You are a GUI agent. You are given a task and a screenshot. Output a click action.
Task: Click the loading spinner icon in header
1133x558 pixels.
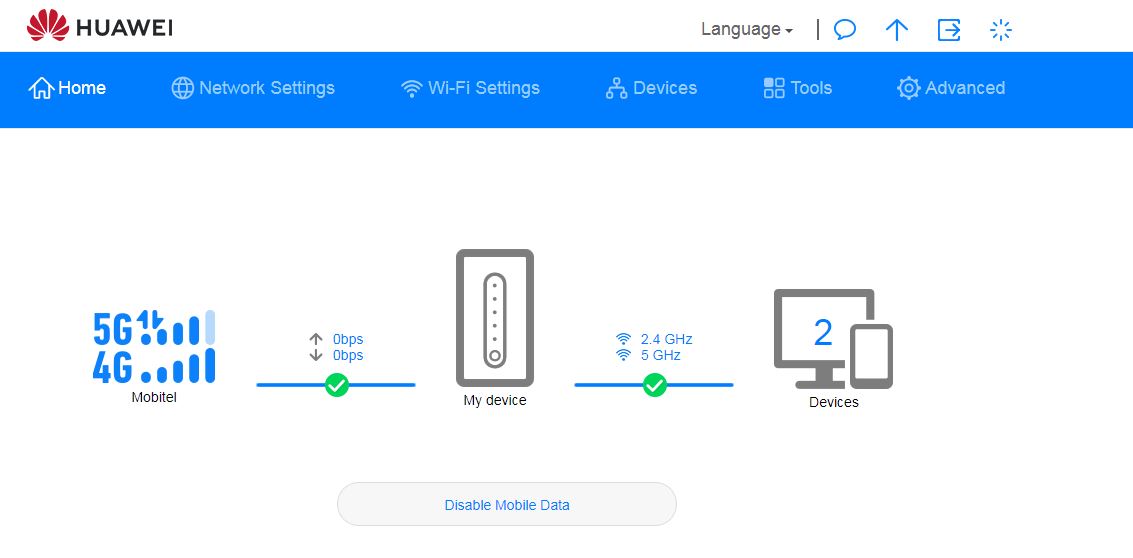[1001, 30]
